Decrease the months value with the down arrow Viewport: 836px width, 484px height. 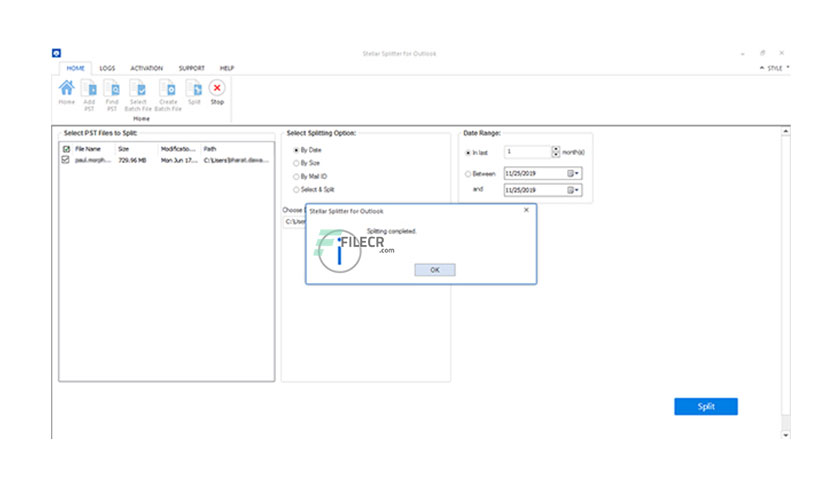(x=556, y=155)
